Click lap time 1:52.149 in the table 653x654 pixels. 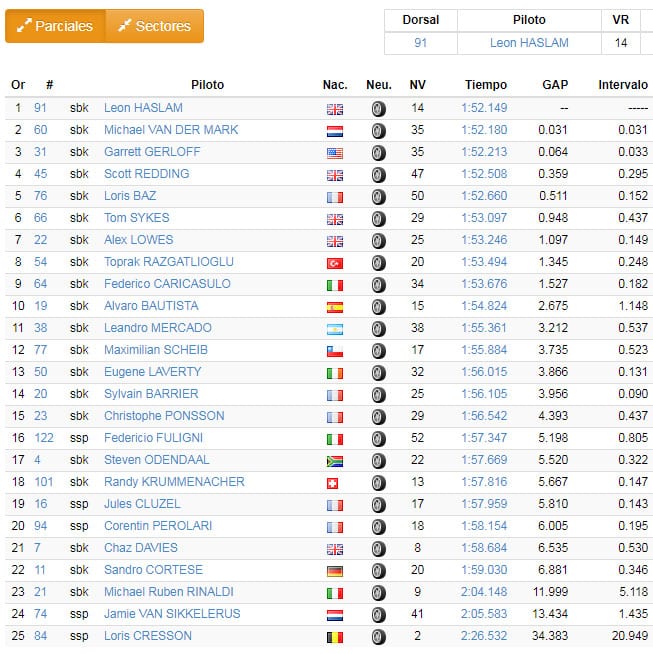(x=484, y=108)
